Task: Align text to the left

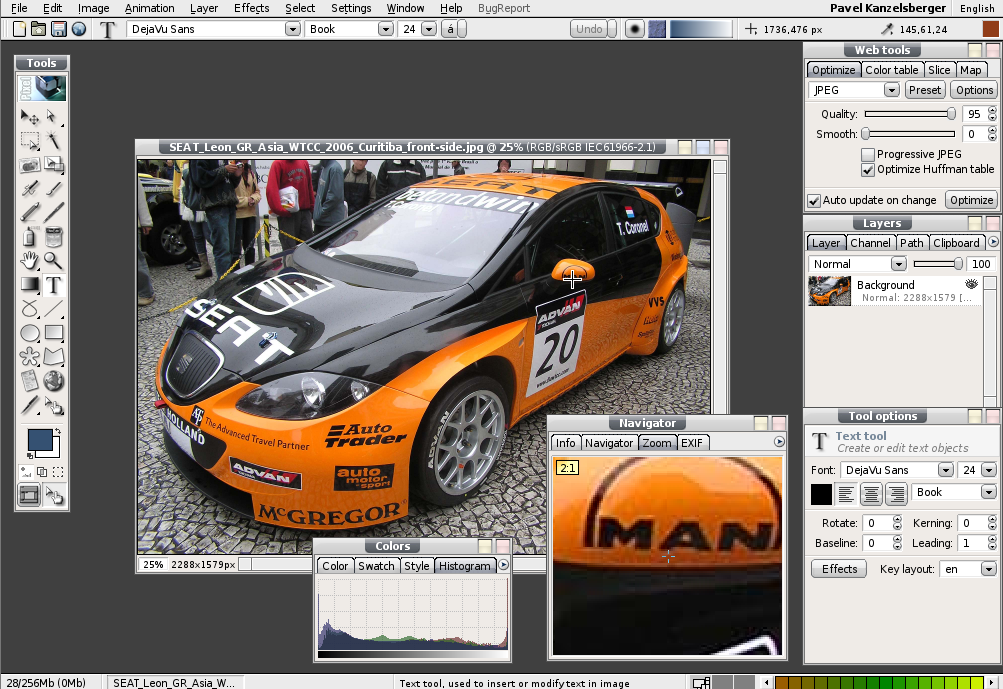Action: click(846, 494)
